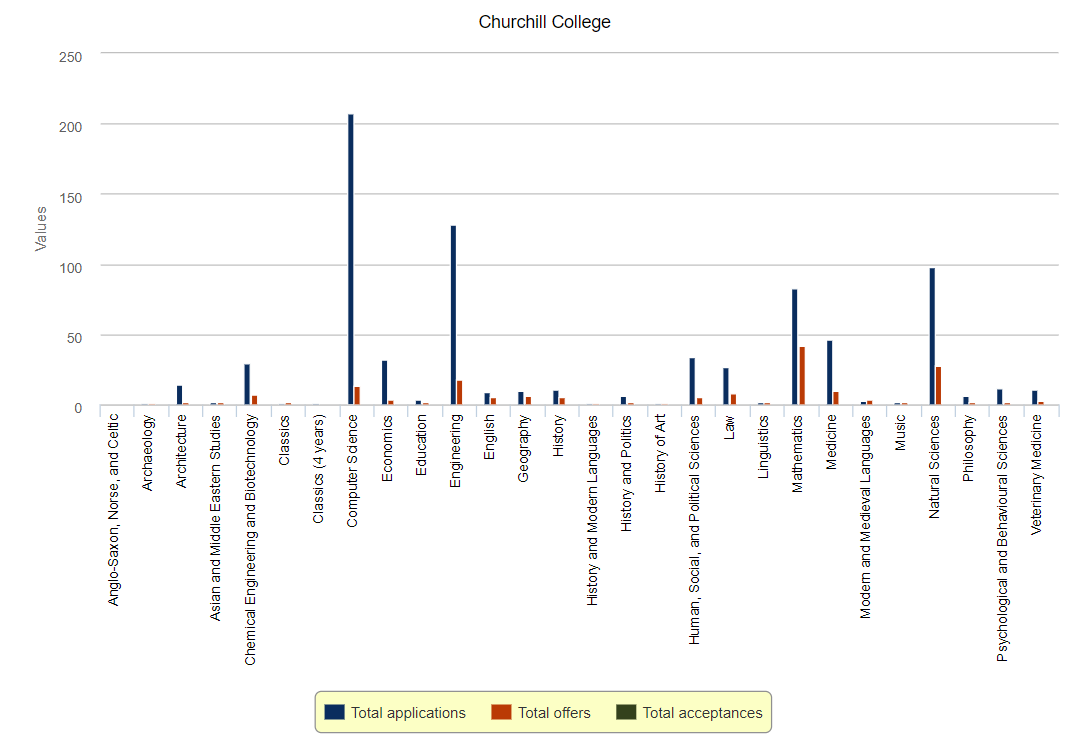Click the "Classics (4 years)" axis label
This screenshot has width=1080, height=743.
(318, 469)
